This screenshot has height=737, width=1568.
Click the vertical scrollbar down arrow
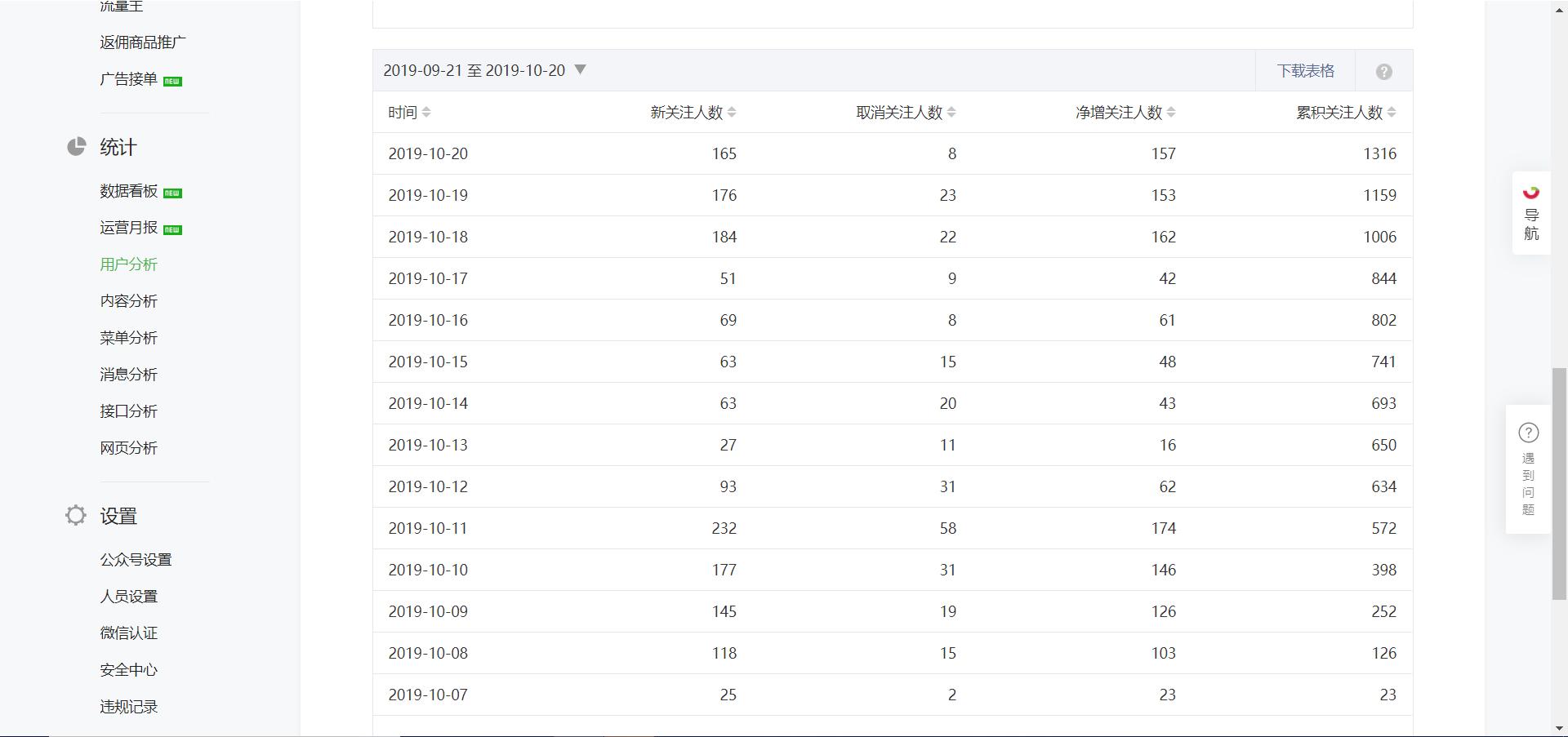click(x=1561, y=726)
